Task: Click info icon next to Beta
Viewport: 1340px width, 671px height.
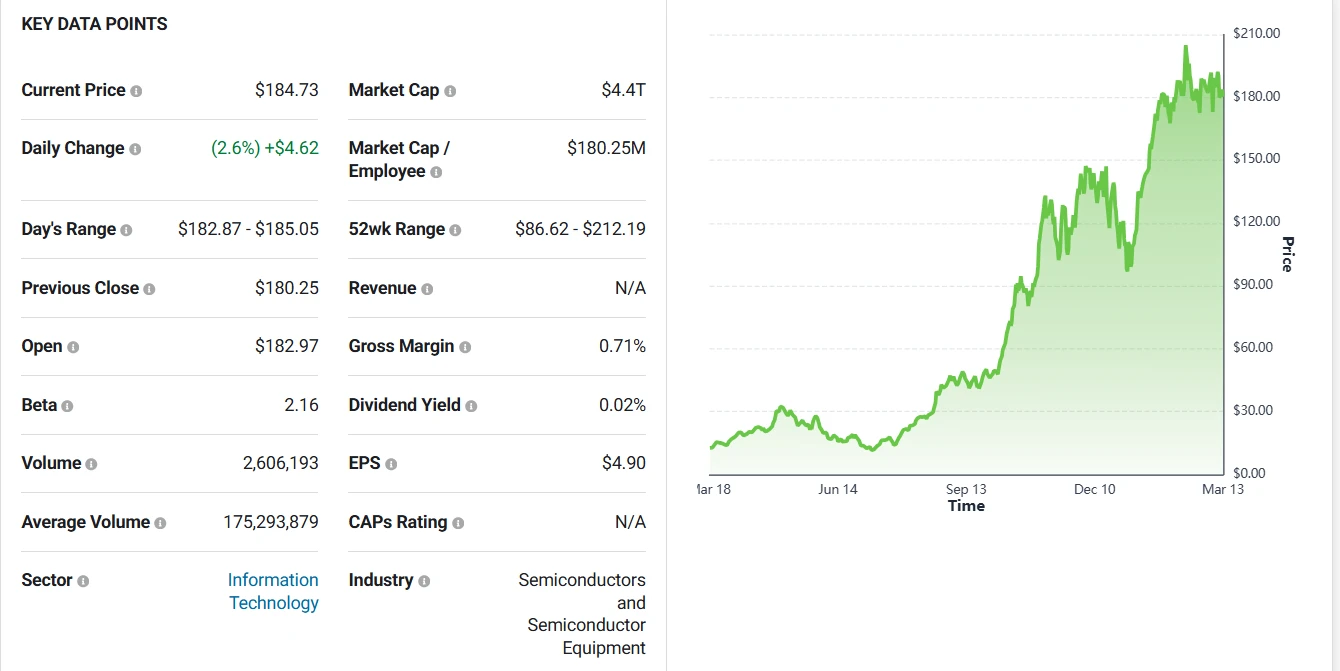Action: [67, 406]
